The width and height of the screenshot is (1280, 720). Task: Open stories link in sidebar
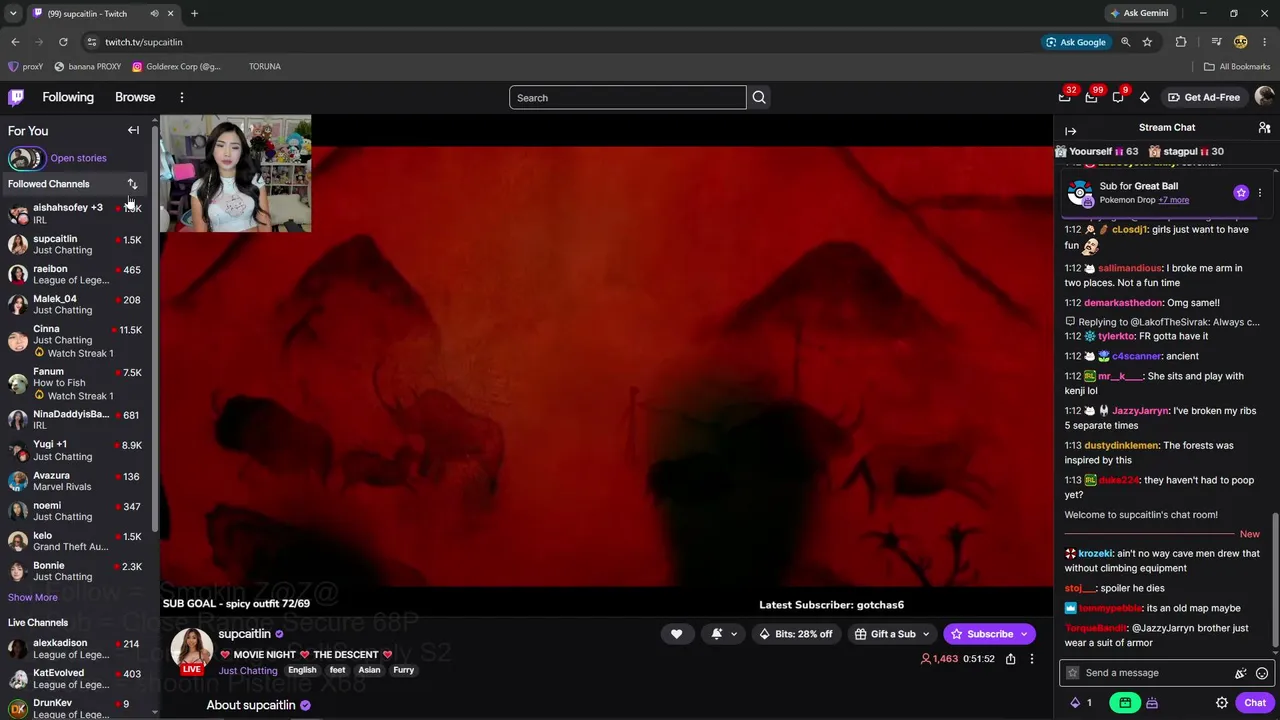tap(78, 158)
